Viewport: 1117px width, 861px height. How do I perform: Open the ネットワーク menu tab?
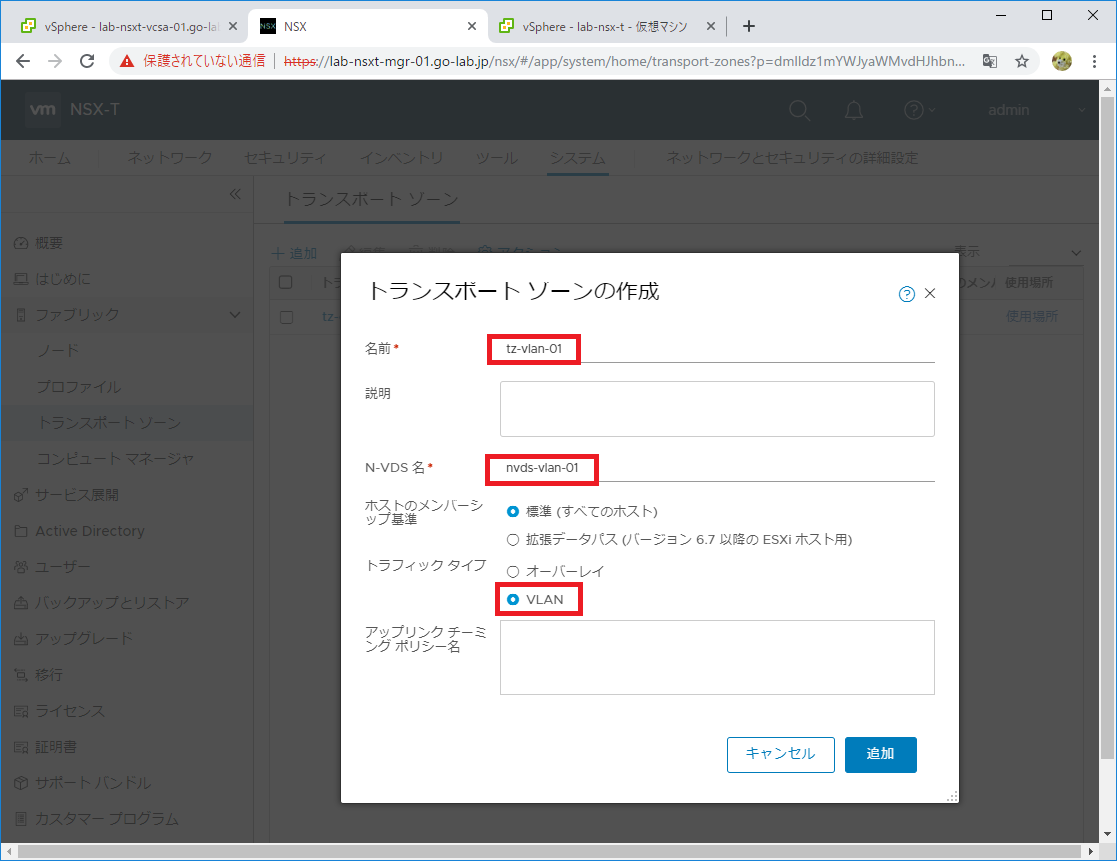click(x=170, y=158)
